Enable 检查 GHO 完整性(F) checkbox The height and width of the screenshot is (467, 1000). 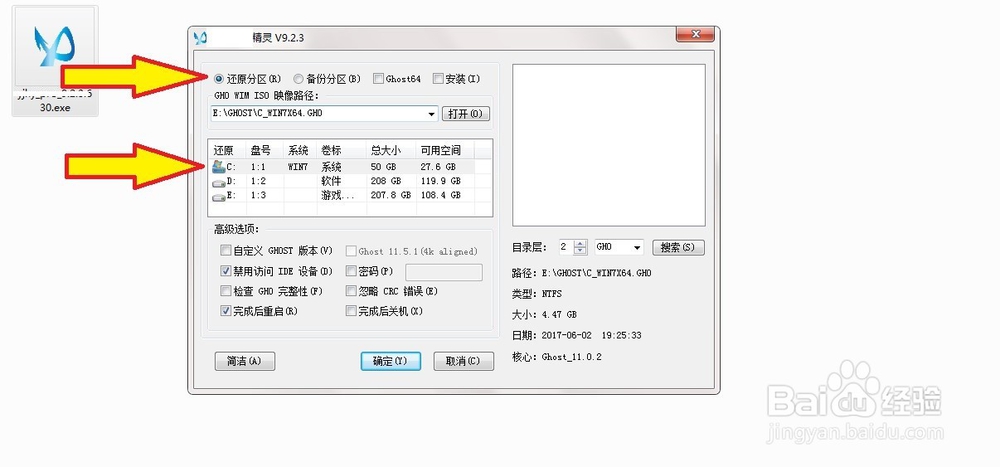[225, 291]
